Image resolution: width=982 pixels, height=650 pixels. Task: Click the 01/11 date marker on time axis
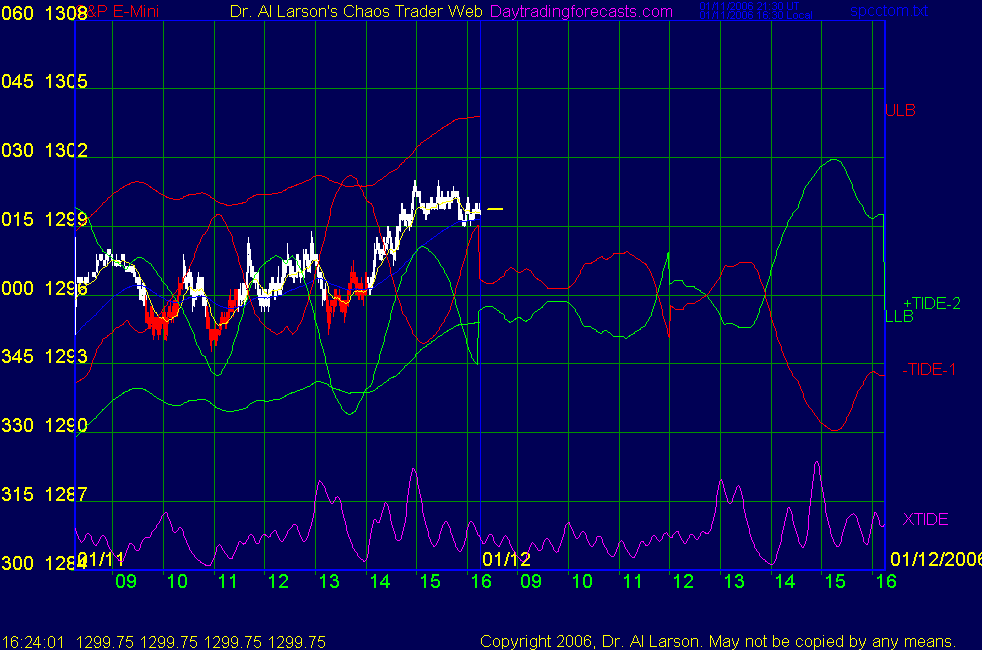tap(101, 558)
